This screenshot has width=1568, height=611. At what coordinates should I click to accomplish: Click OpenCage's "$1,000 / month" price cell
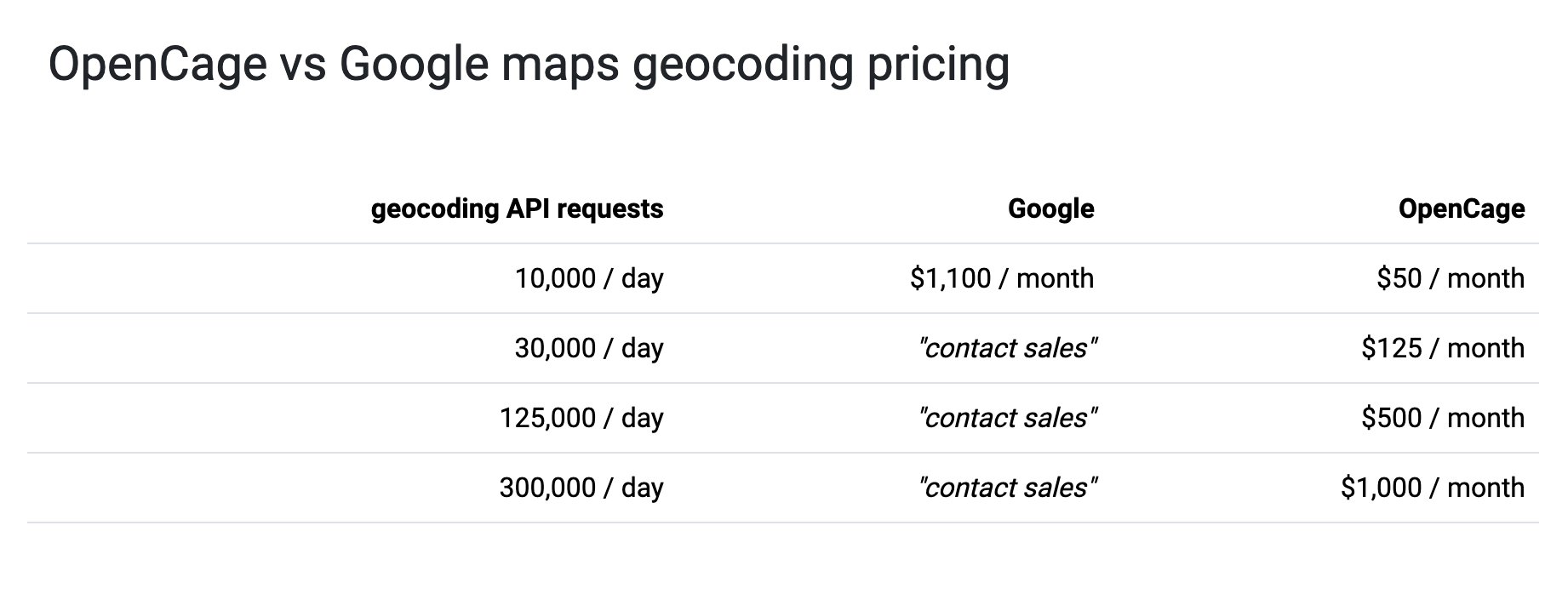click(x=1432, y=488)
